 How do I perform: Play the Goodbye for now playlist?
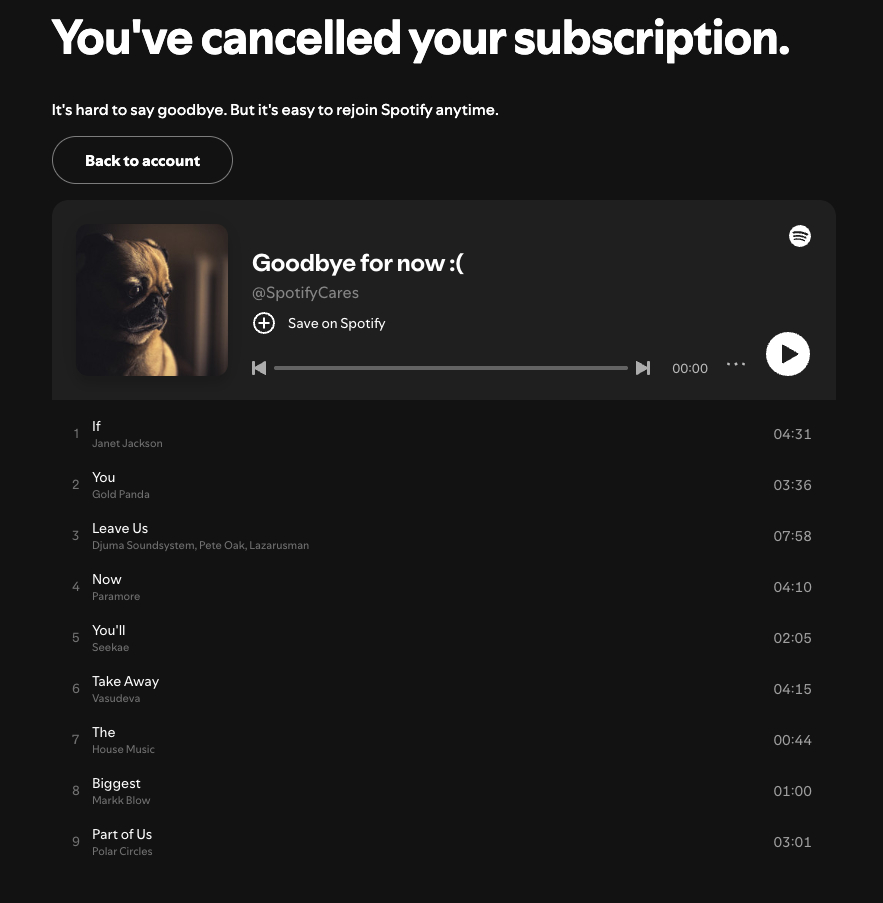click(x=787, y=354)
